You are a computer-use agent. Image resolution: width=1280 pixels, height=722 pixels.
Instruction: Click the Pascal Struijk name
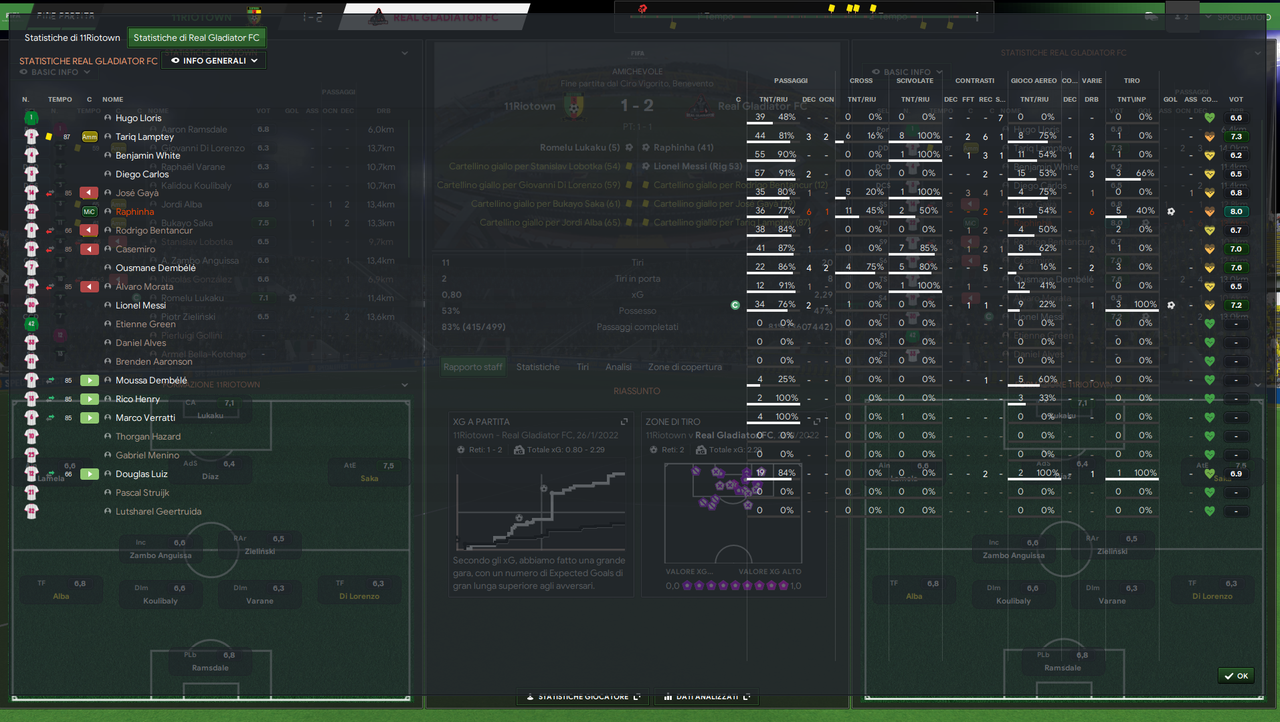(143, 493)
